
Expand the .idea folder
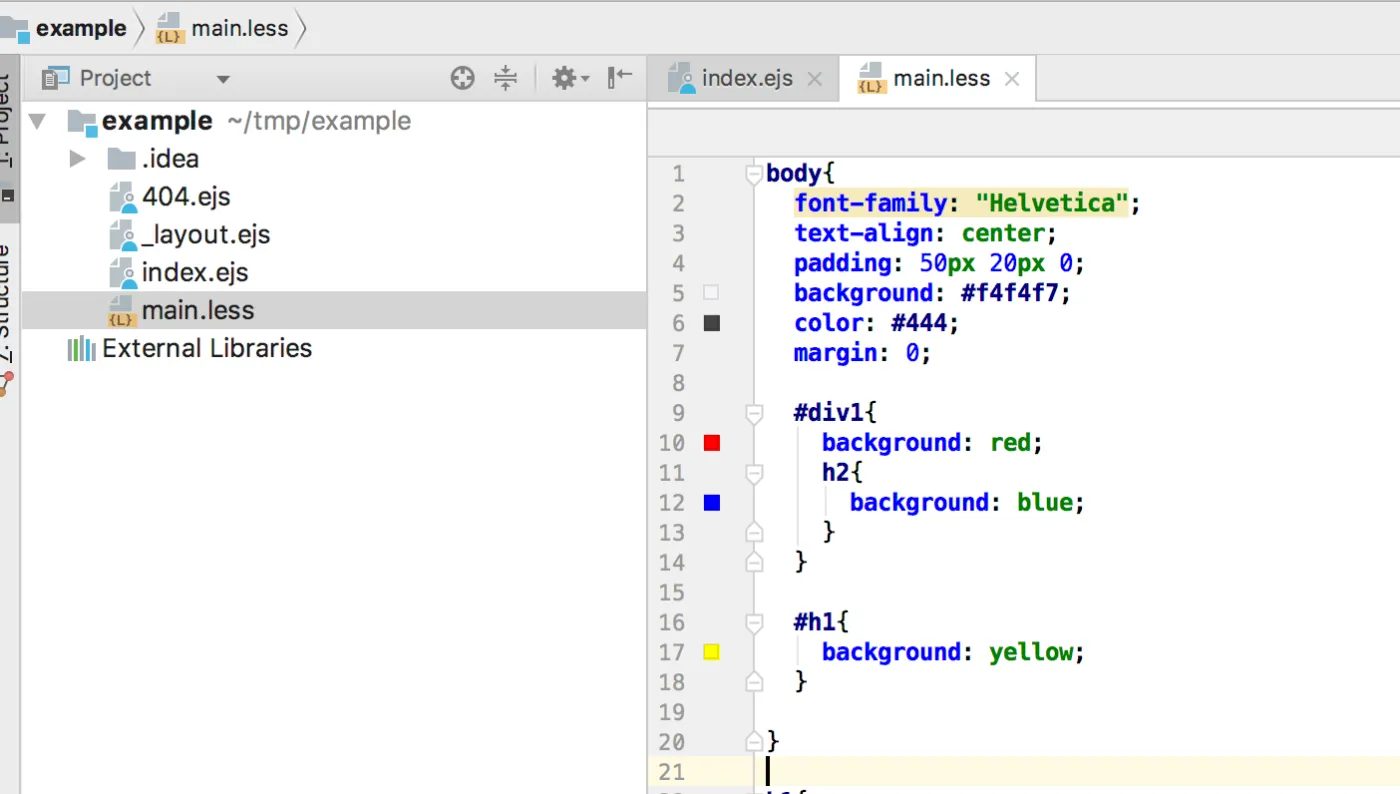click(x=77, y=159)
